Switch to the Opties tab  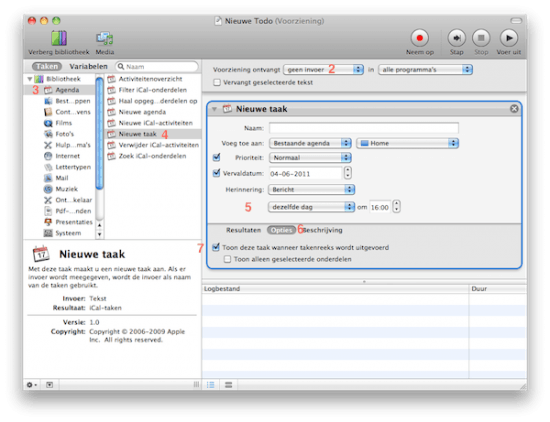coord(281,230)
